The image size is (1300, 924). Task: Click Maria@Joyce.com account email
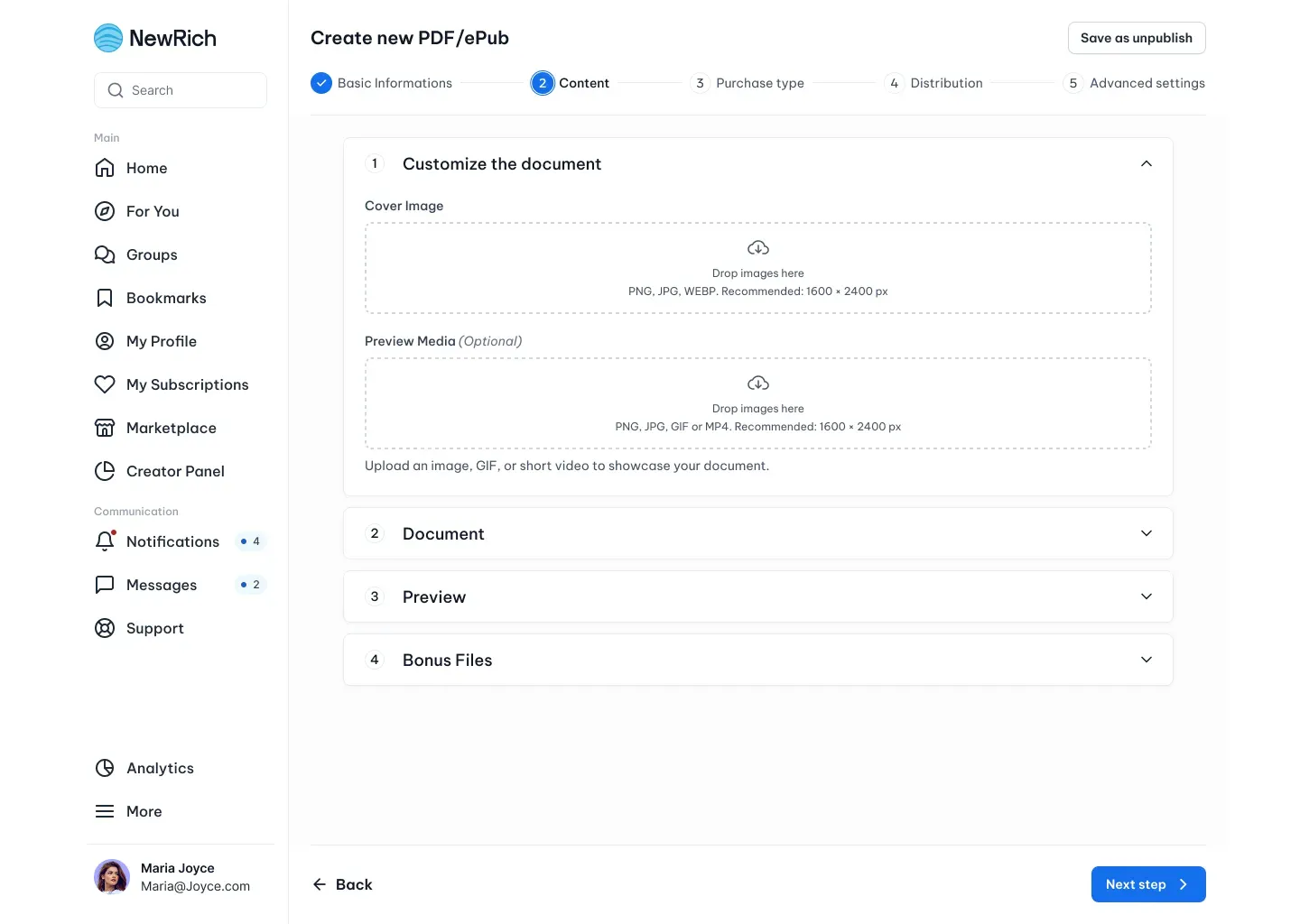(195, 886)
